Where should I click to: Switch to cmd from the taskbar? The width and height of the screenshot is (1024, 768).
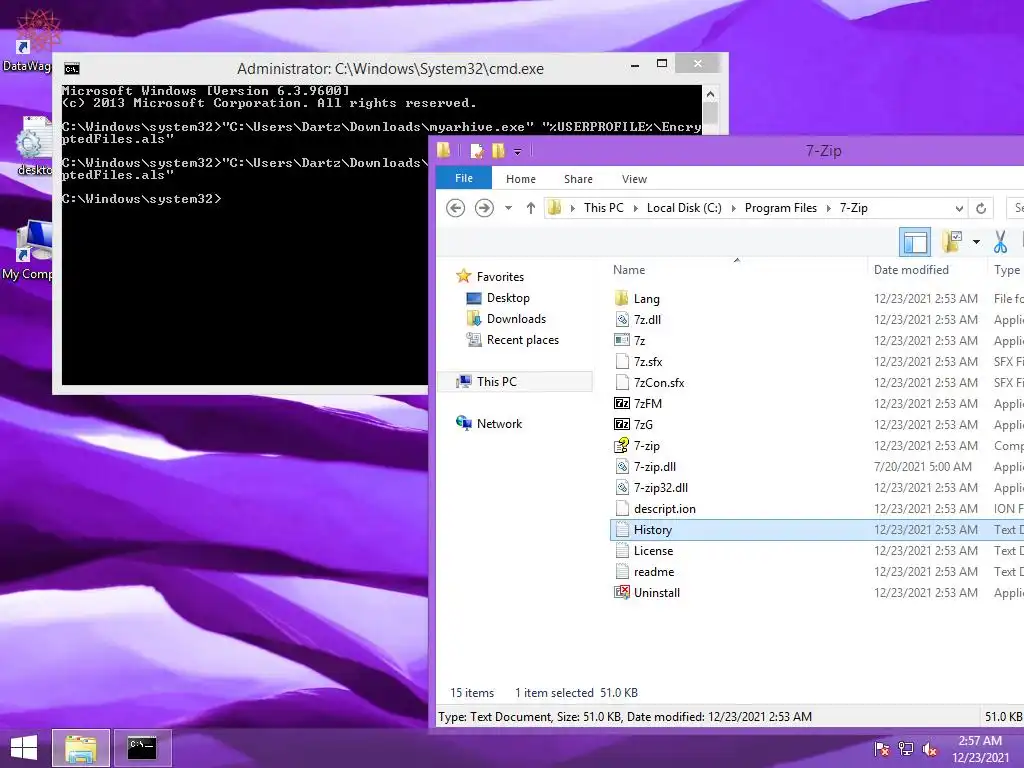point(142,748)
